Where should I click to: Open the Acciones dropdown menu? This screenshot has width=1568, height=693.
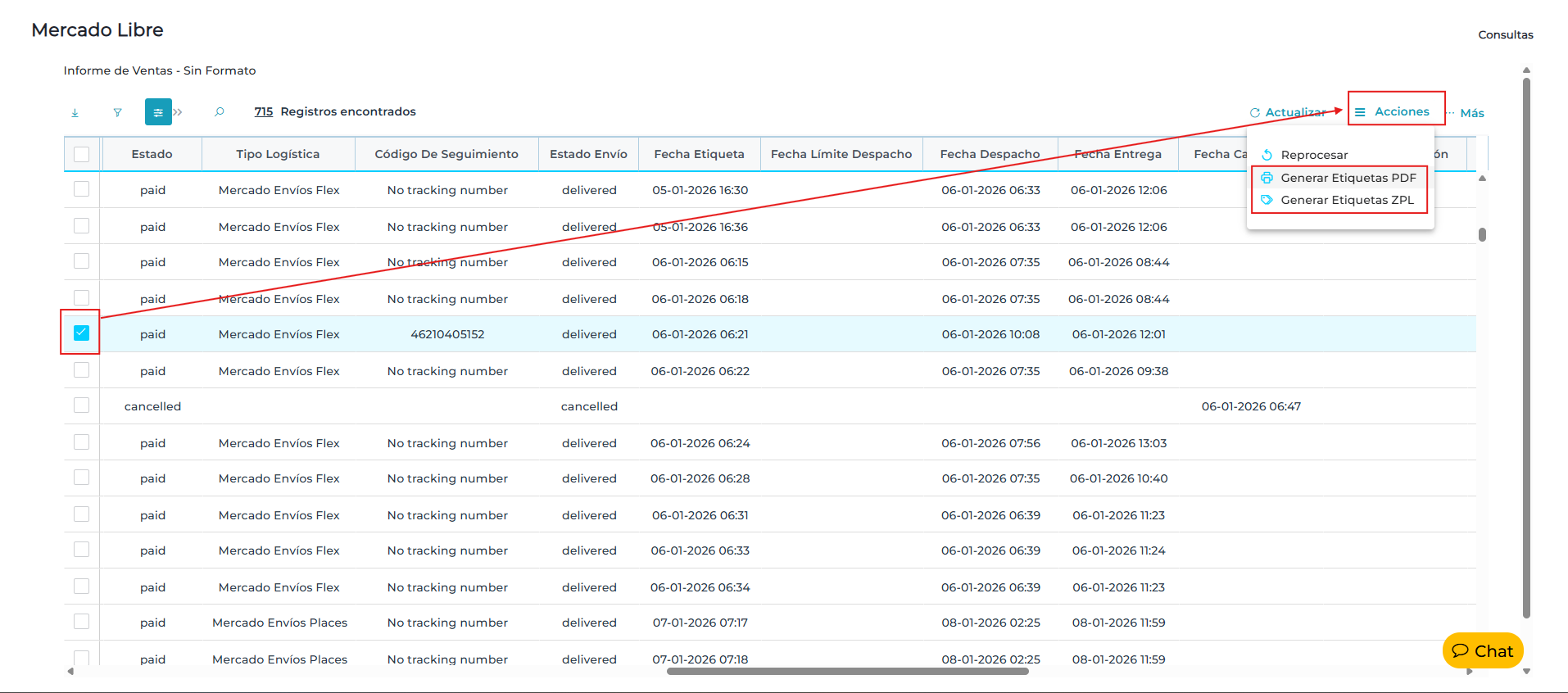click(1395, 111)
